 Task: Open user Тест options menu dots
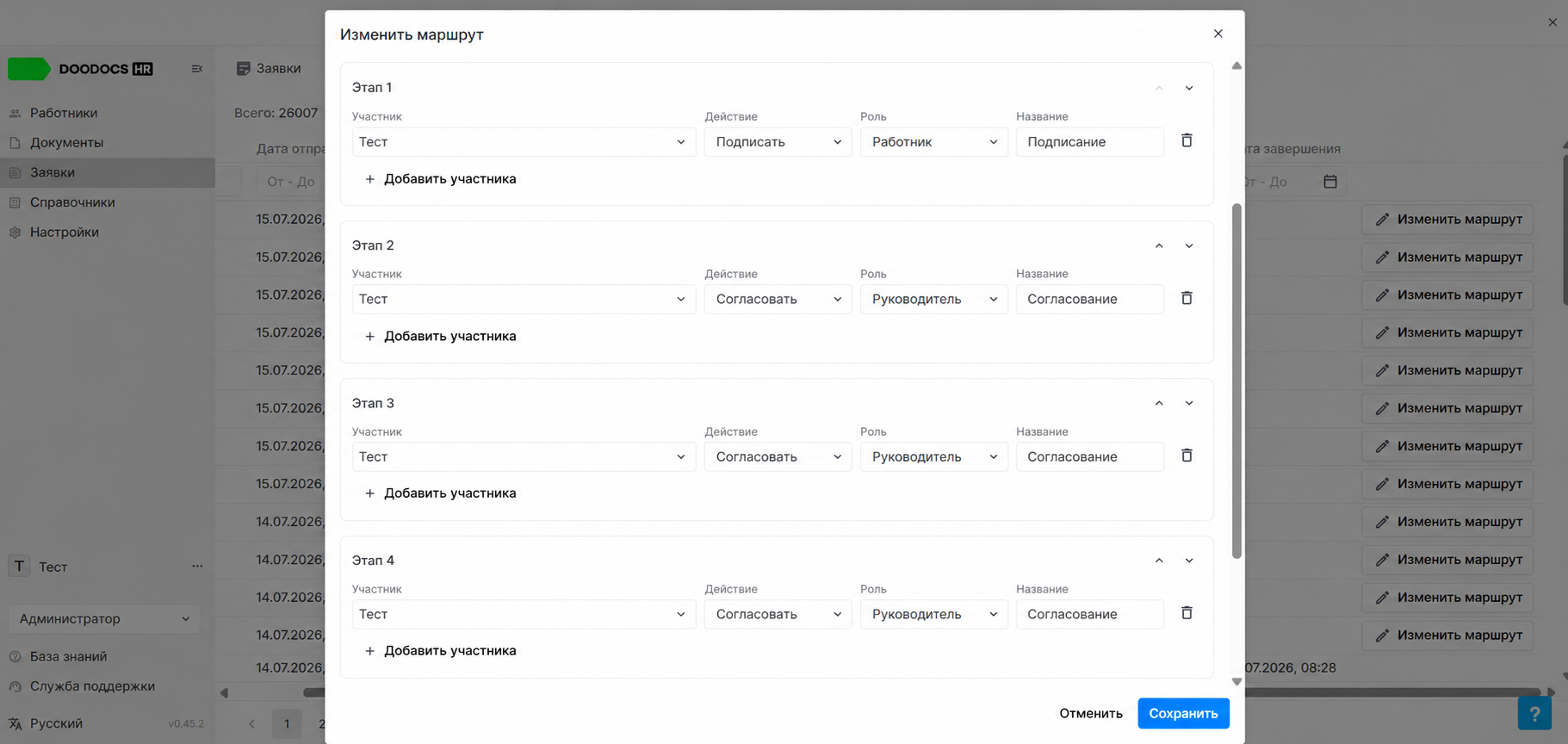[197, 566]
